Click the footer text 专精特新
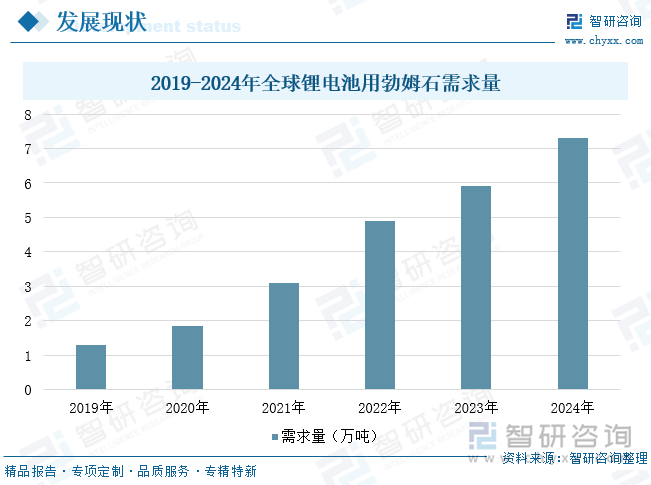Screen dimensions: 651x485 (230, 471)
